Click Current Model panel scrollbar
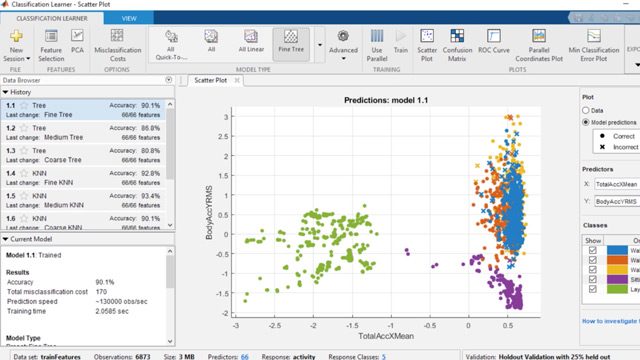Screen dimensions: 640x360 (x=170, y=271)
